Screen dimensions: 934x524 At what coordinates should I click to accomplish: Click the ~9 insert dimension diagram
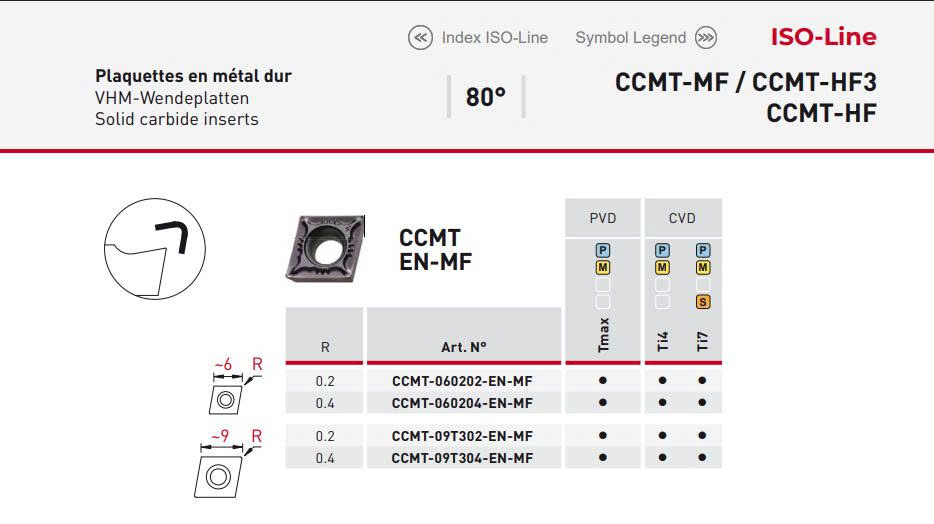pyautogui.click(x=226, y=462)
